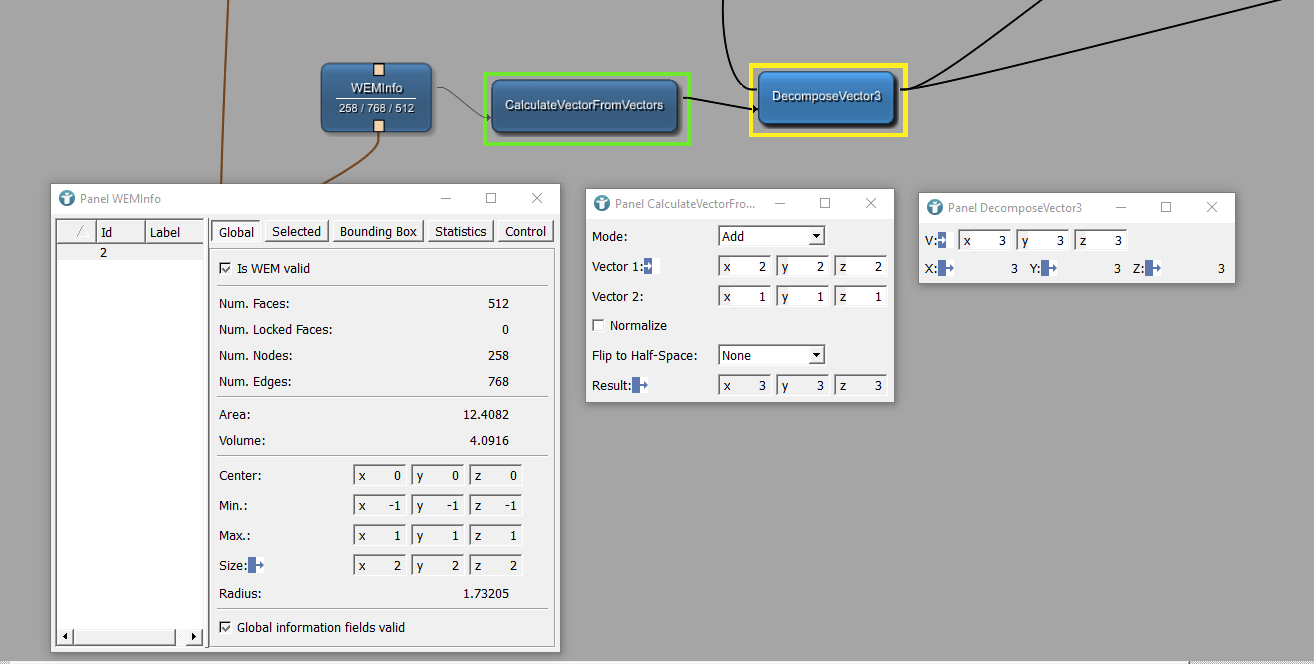Open the Control tab

pyautogui.click(x=525, y=232)
